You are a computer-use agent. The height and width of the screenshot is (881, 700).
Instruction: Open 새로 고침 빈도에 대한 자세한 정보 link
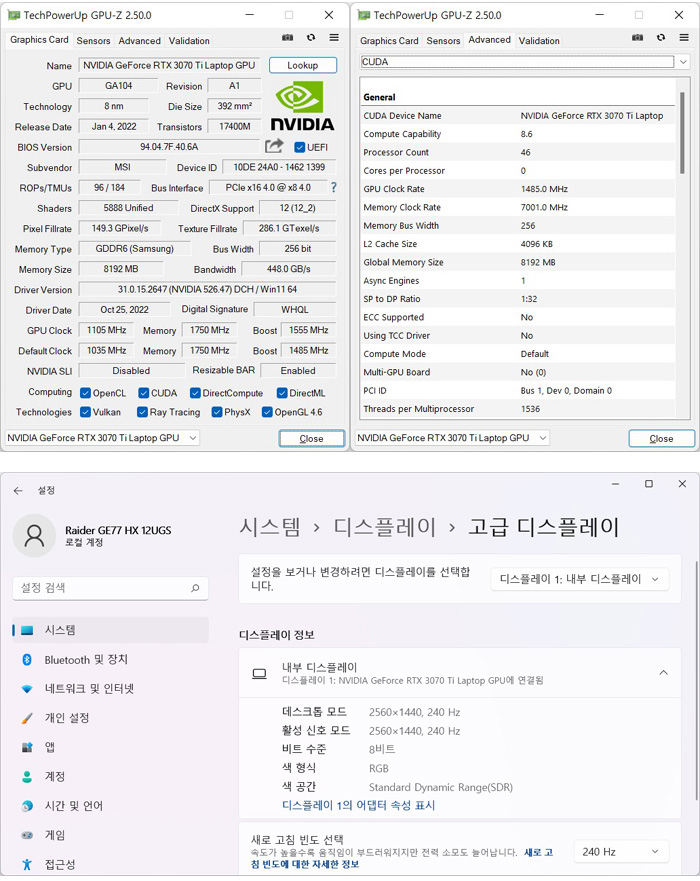pyautogui.click(x=401, y=858)
